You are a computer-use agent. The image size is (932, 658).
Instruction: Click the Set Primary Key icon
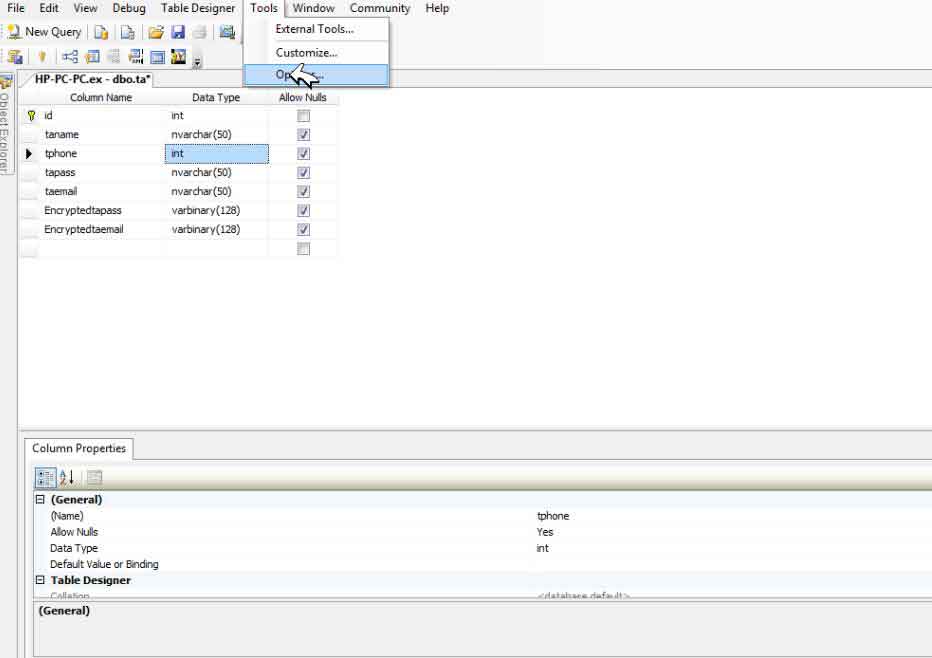[42, 57]
